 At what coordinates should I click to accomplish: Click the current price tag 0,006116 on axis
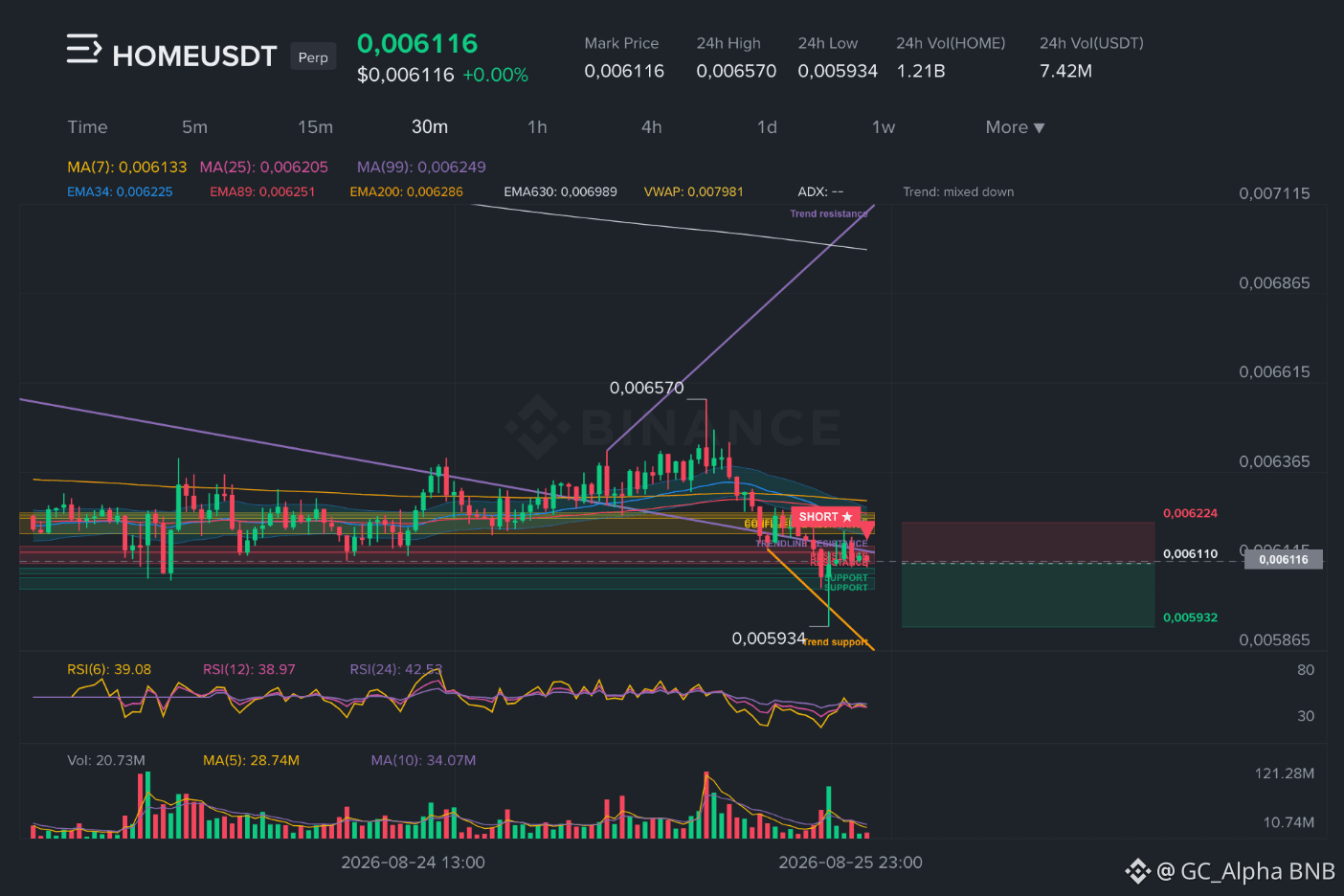click(x=1283, y=559)
